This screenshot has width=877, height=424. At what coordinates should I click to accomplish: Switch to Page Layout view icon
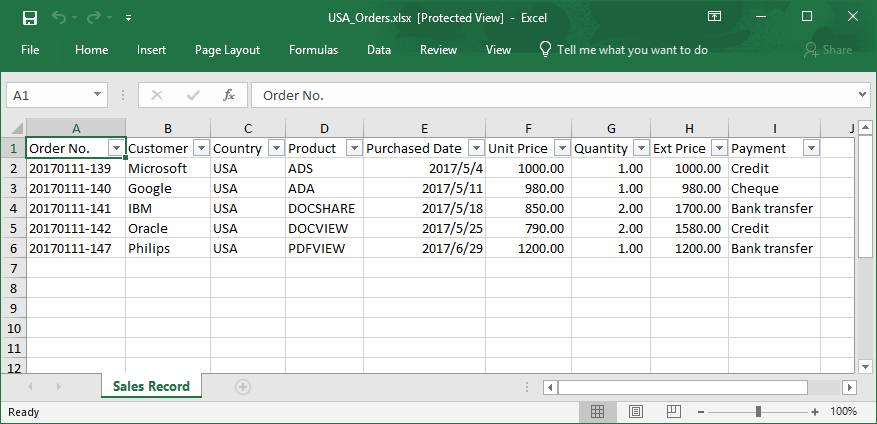click(x=635, y=412)
